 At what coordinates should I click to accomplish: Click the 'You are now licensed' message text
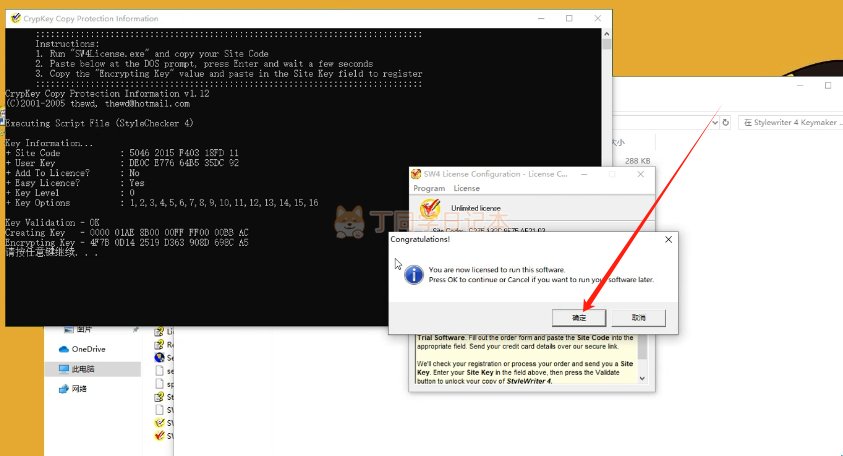click(x=496, y=269)
